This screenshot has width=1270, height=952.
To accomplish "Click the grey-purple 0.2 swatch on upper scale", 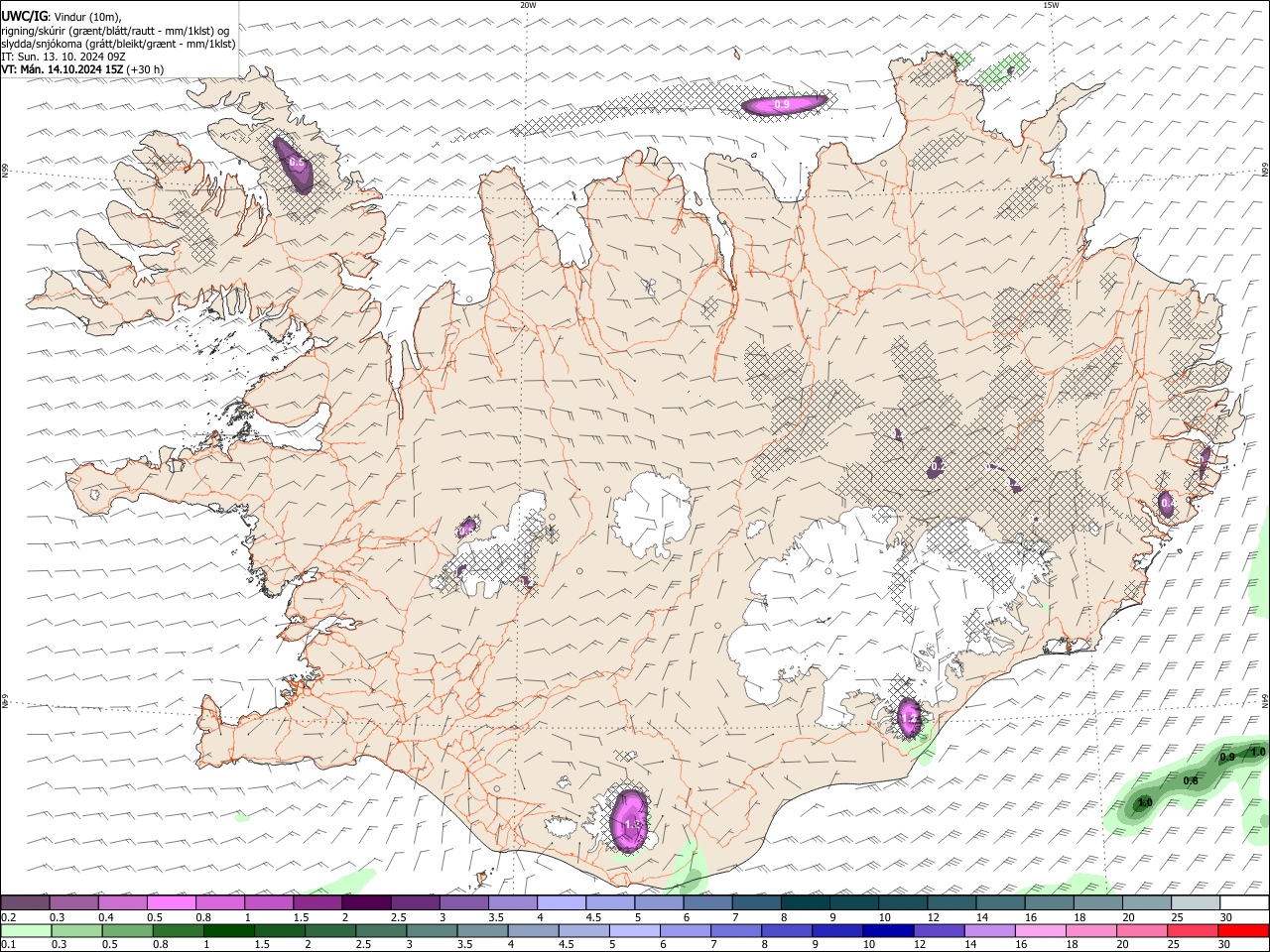I will [25, 902].
